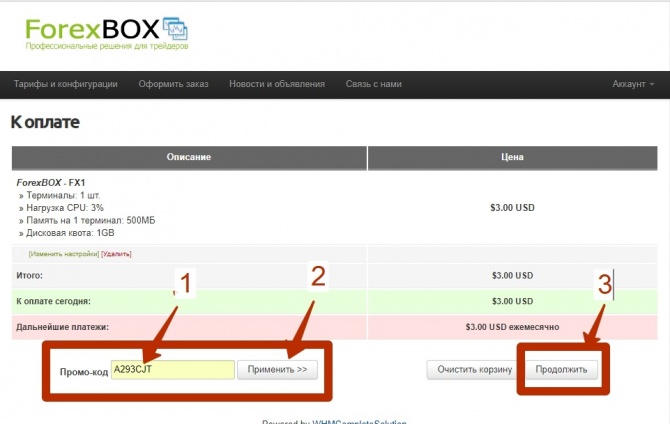The image size is (670, 424).
Task: Open Связь с нами page
Action: (373, 84)
